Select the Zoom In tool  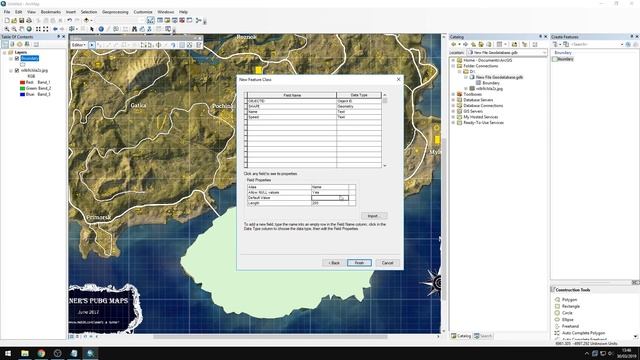pos(7,29)
